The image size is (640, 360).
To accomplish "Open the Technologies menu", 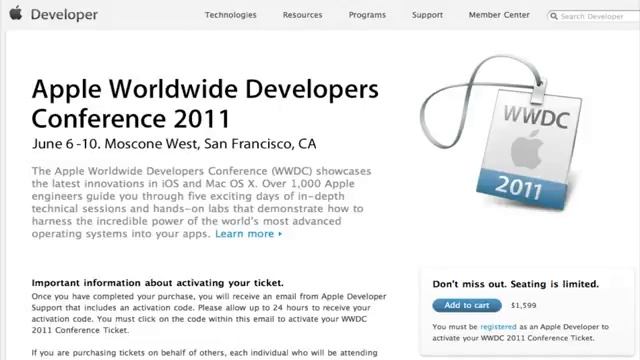I will 231,15.
